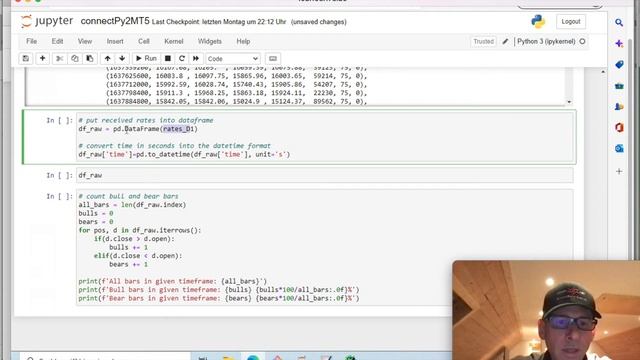
Task: Open the shopping tag sidebar icon
Action: pos(619,64)
